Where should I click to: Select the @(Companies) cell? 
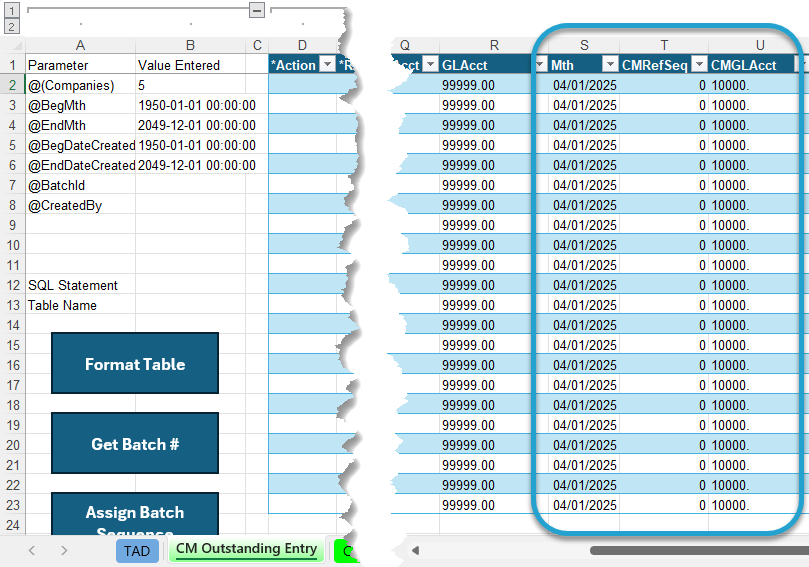[80, 85]
